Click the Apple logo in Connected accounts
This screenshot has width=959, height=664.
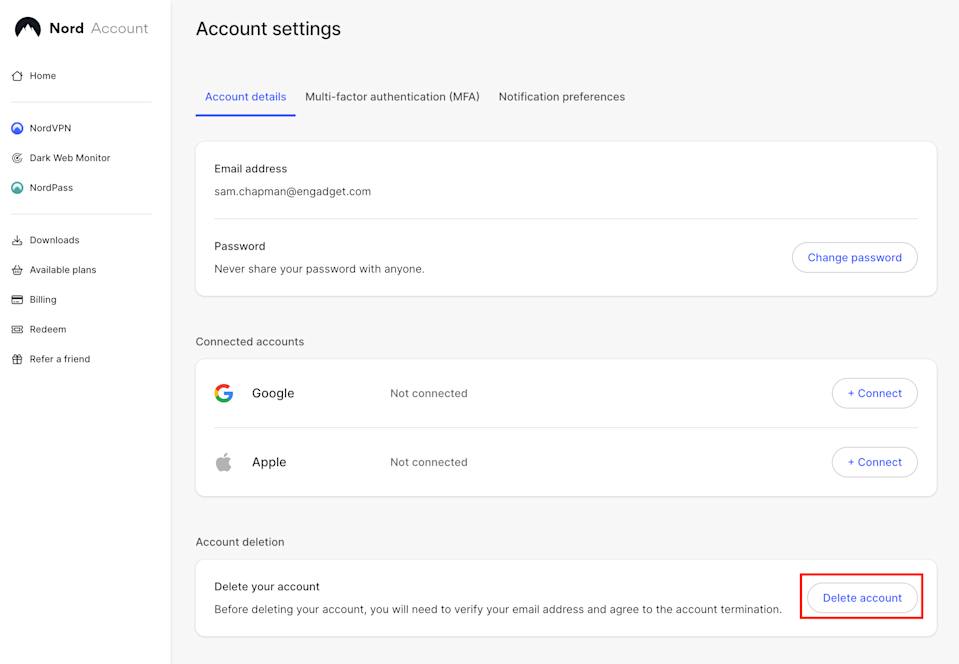point(224,462)
